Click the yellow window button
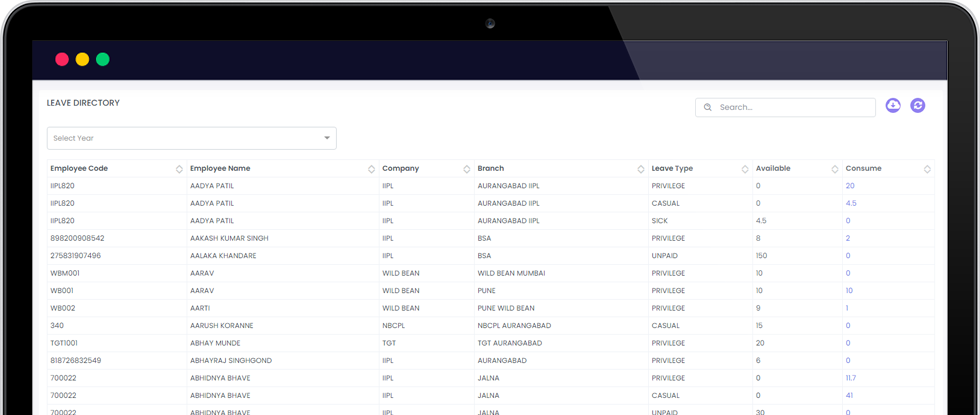The image size is (980, 415). tap(82, 60)
